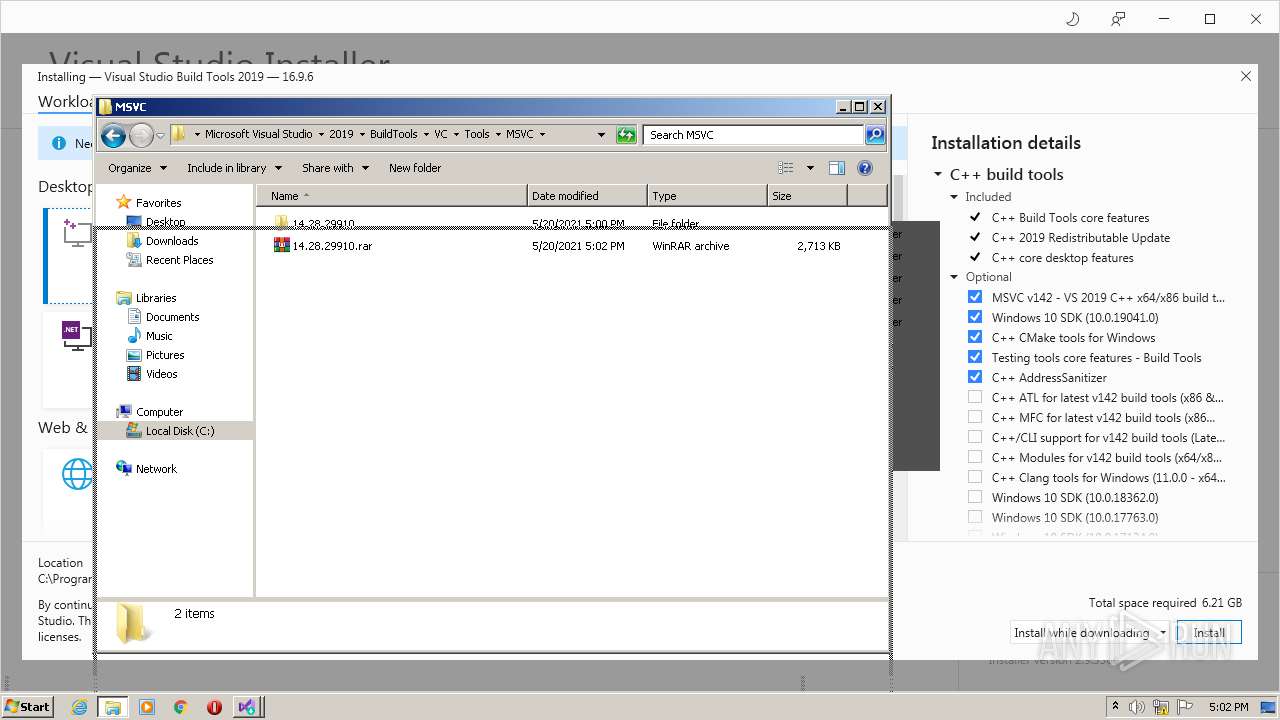
Task: Launch Internet Explorer from the taskbar
Action: tap(79, 707)
